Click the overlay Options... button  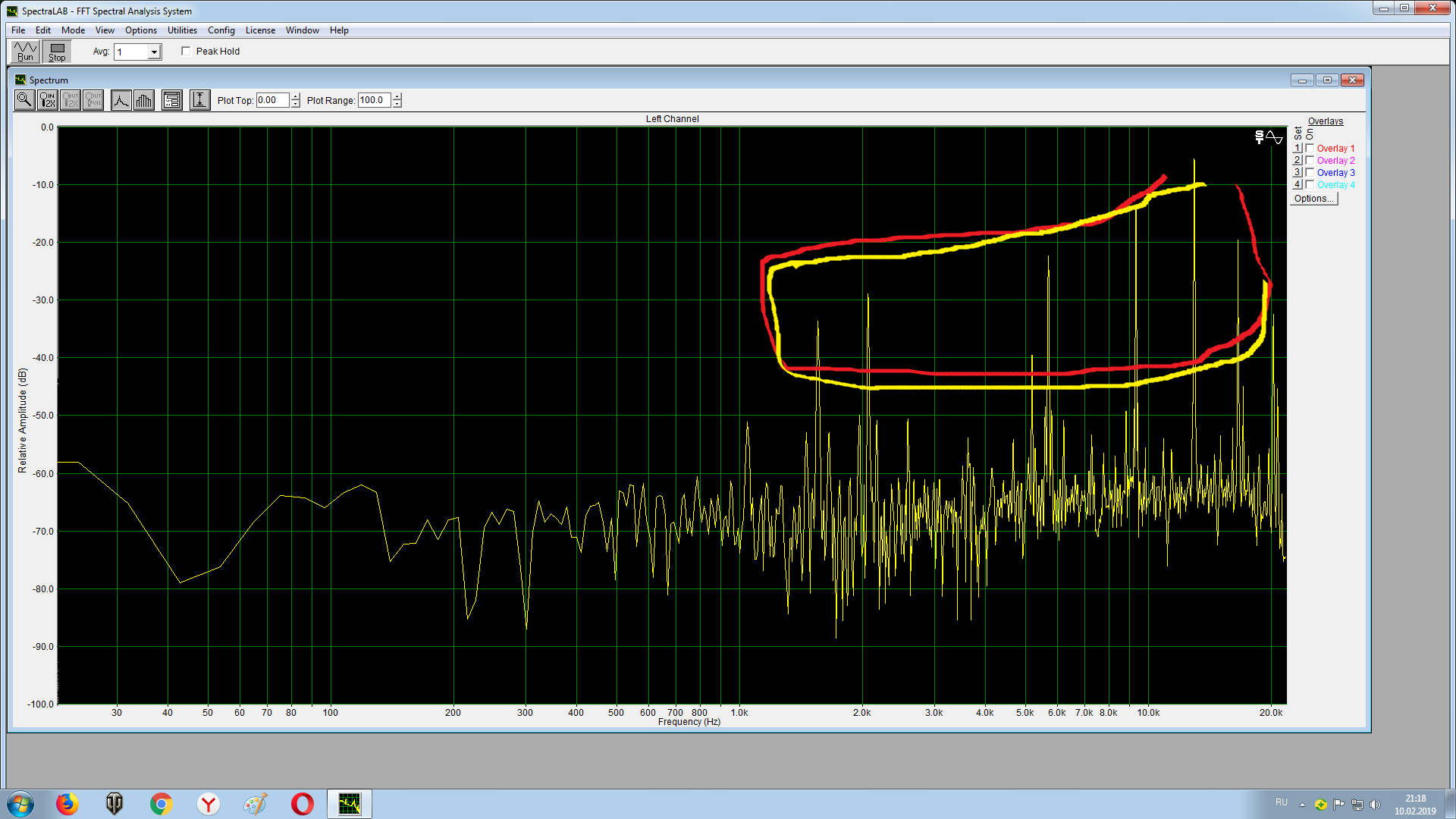pos(1313,199)
